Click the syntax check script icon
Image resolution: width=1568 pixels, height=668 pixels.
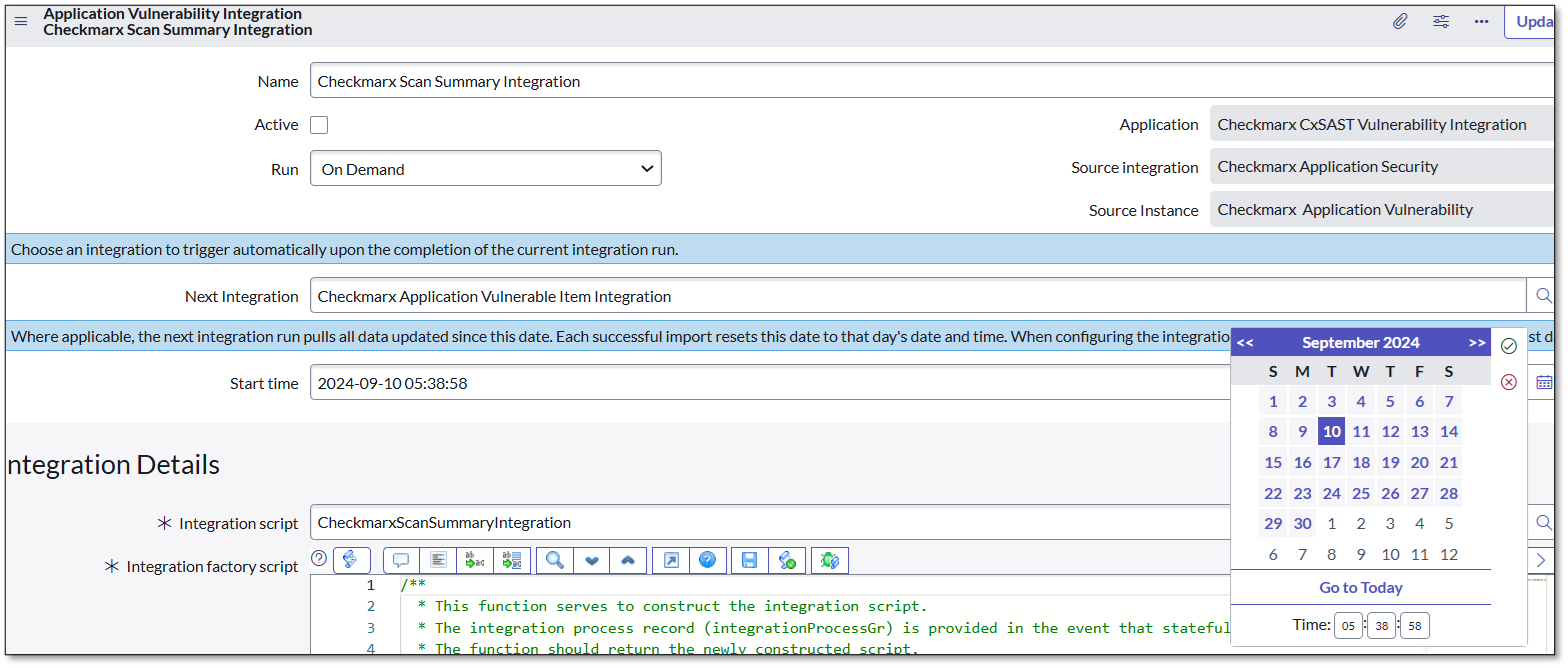click(787, 560)
